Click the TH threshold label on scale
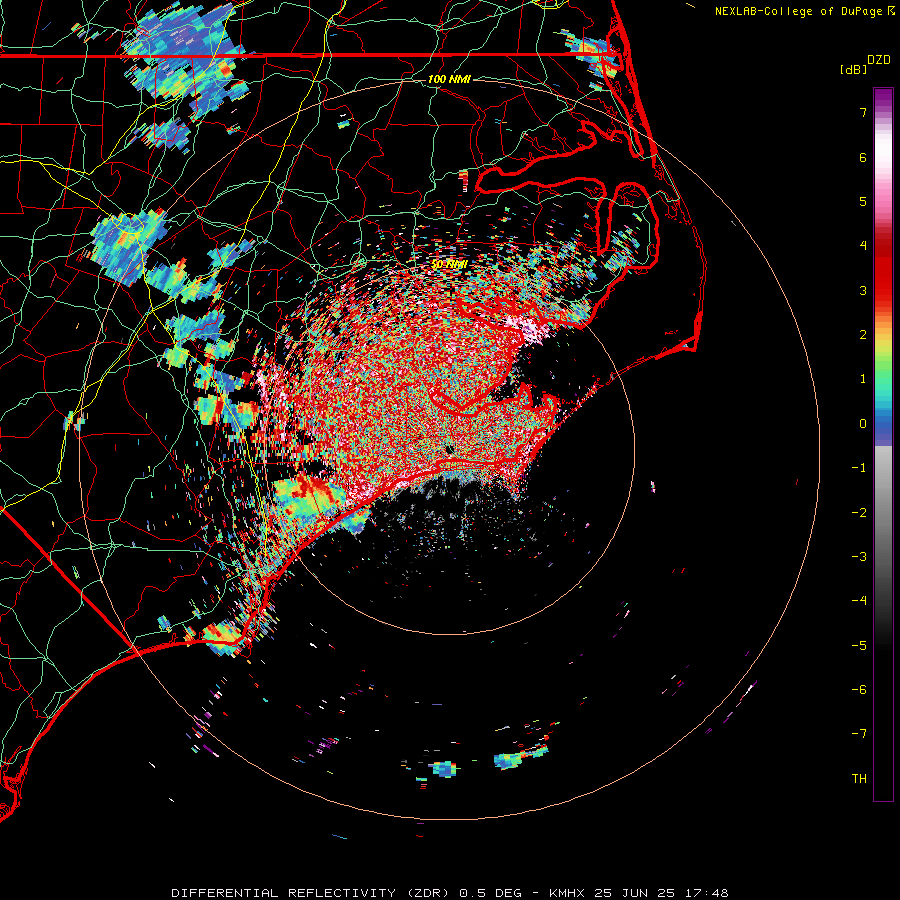 click(x=859, y=779)
